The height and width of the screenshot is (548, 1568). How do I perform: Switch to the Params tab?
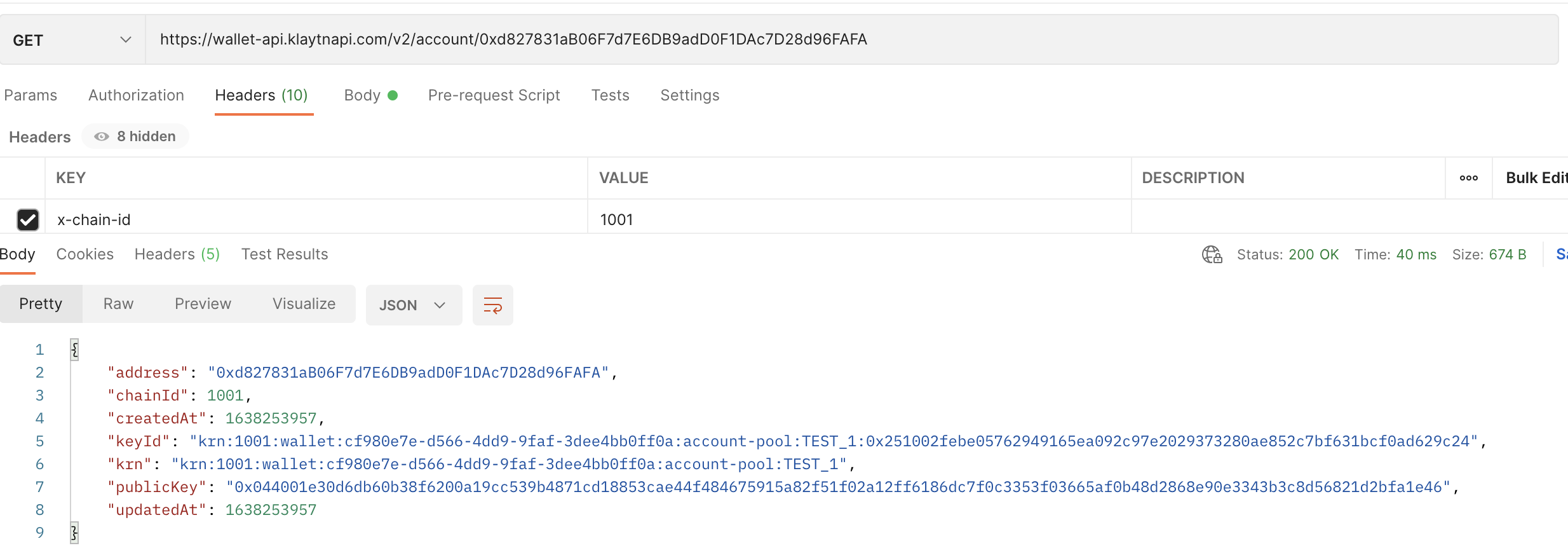click(x=30, y=95)
